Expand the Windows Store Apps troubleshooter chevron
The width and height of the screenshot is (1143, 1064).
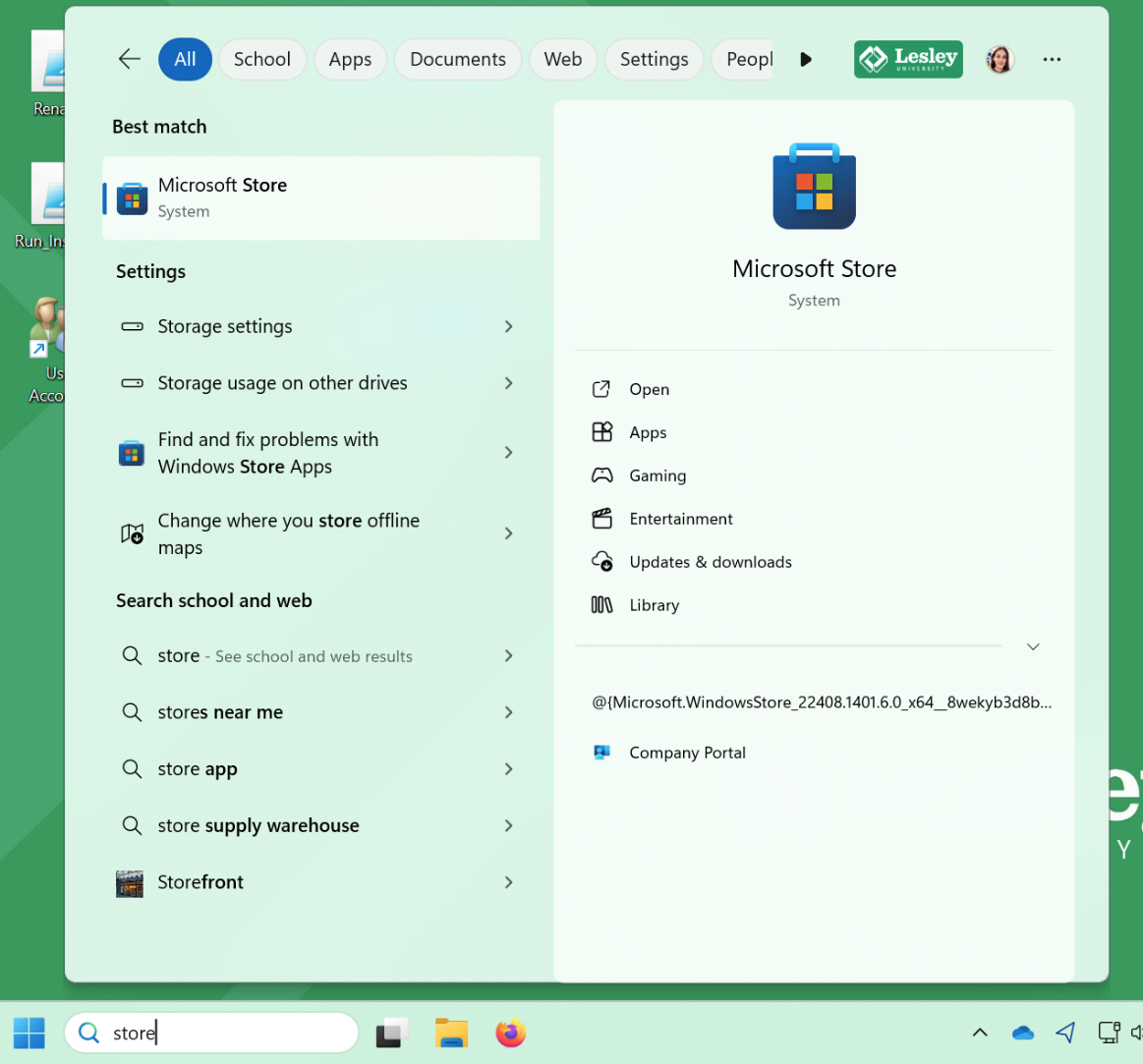click(509, 453)
